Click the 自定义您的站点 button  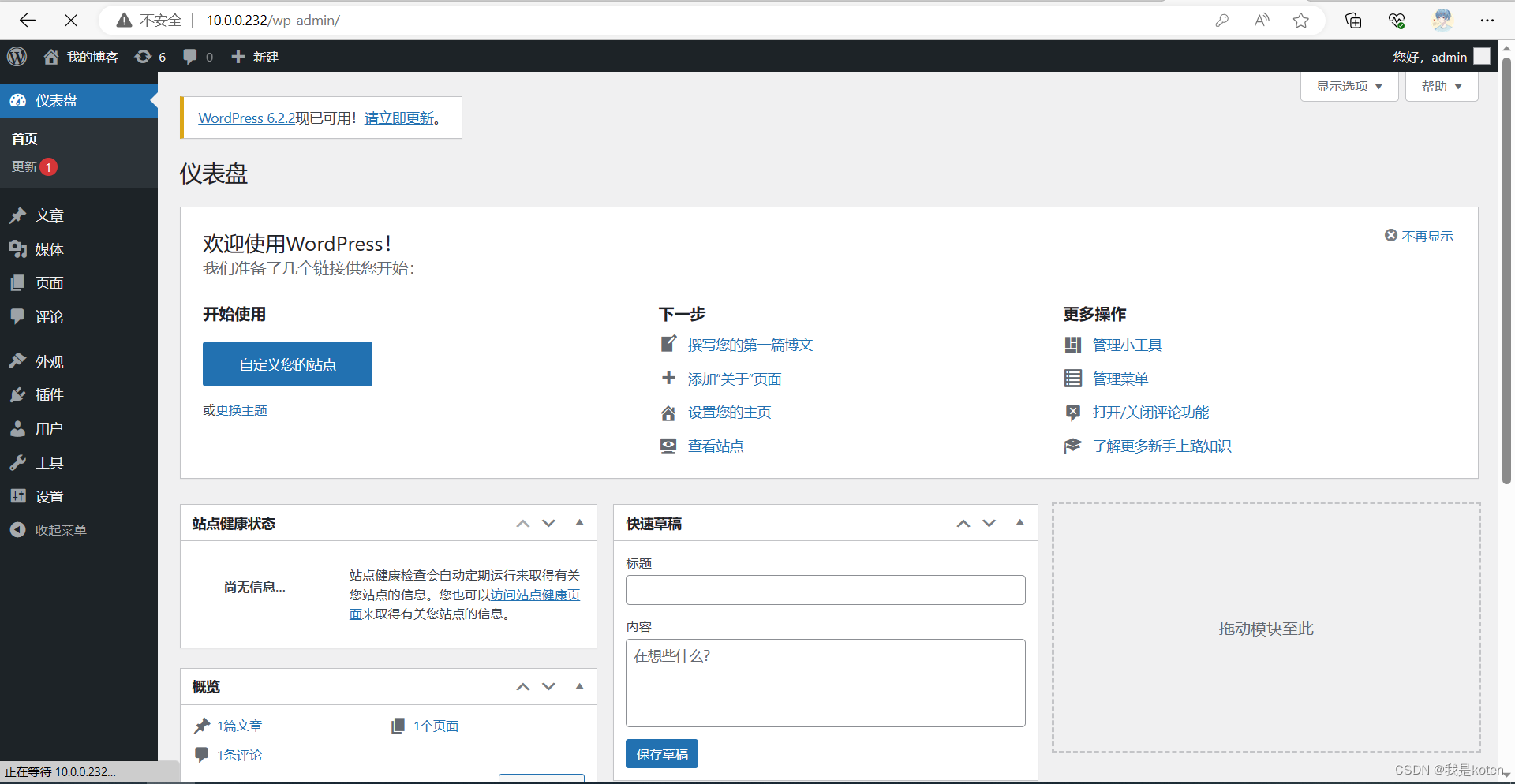pos(287,364)
